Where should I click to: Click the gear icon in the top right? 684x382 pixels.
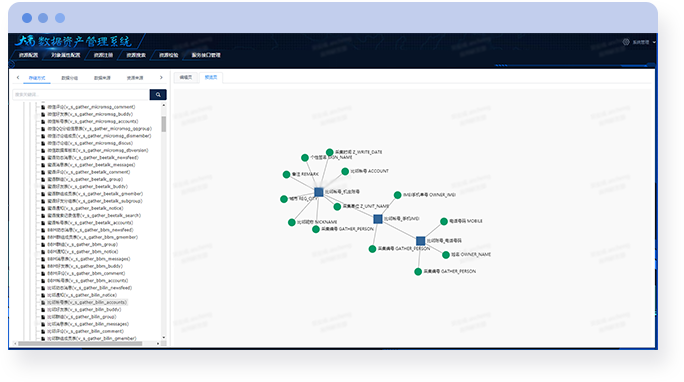click(x=626, y=42)
